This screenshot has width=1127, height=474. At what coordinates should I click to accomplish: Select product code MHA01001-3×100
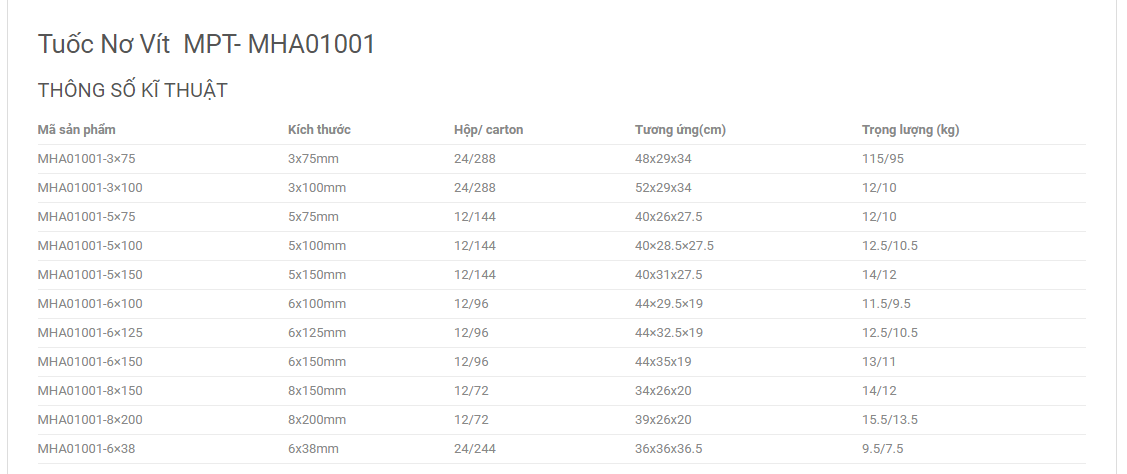point(90,188)
